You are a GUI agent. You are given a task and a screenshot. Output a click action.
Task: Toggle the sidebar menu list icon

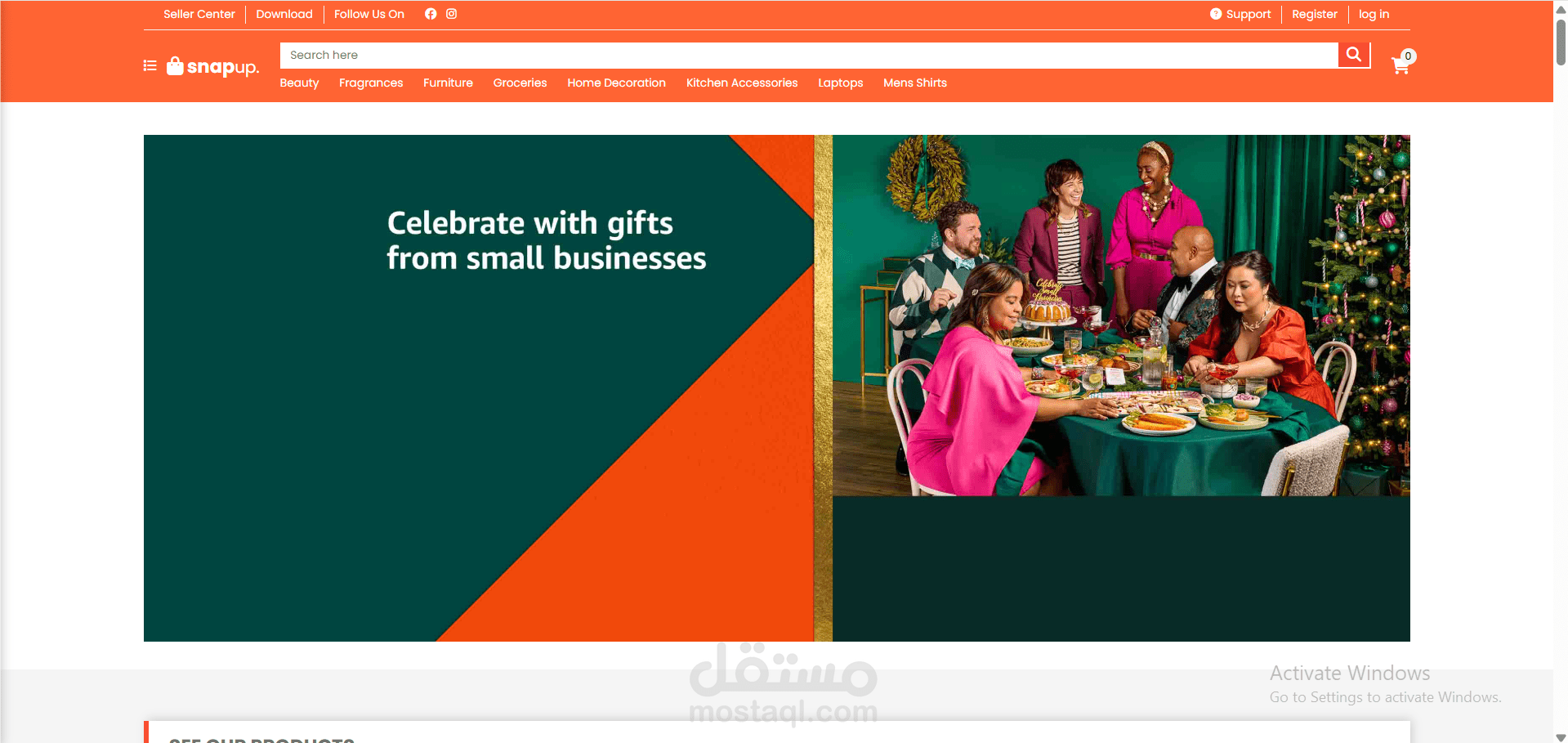click(150, 65)
